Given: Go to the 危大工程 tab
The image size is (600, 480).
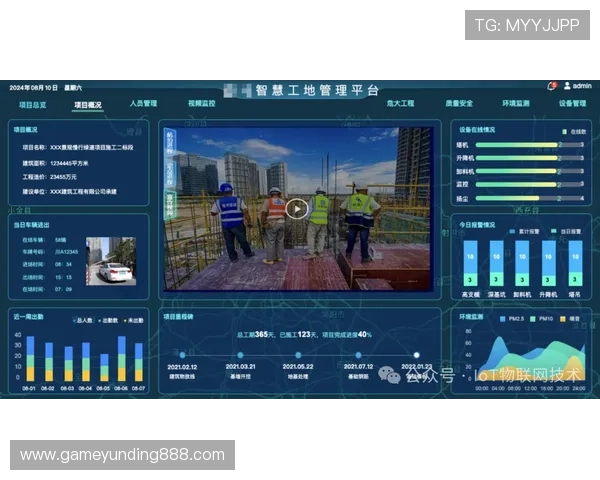Looking at the screenshot, I should 400,104.
